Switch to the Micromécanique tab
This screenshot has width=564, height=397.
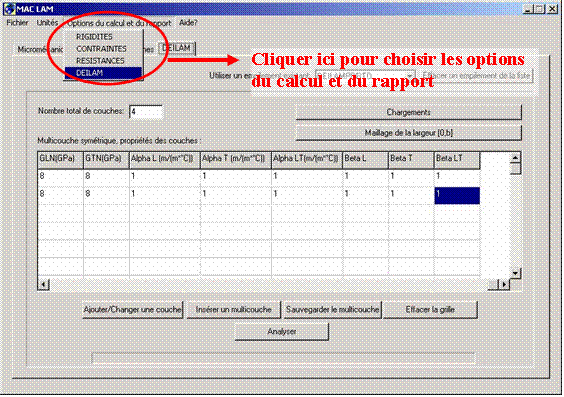pos(40,50)
